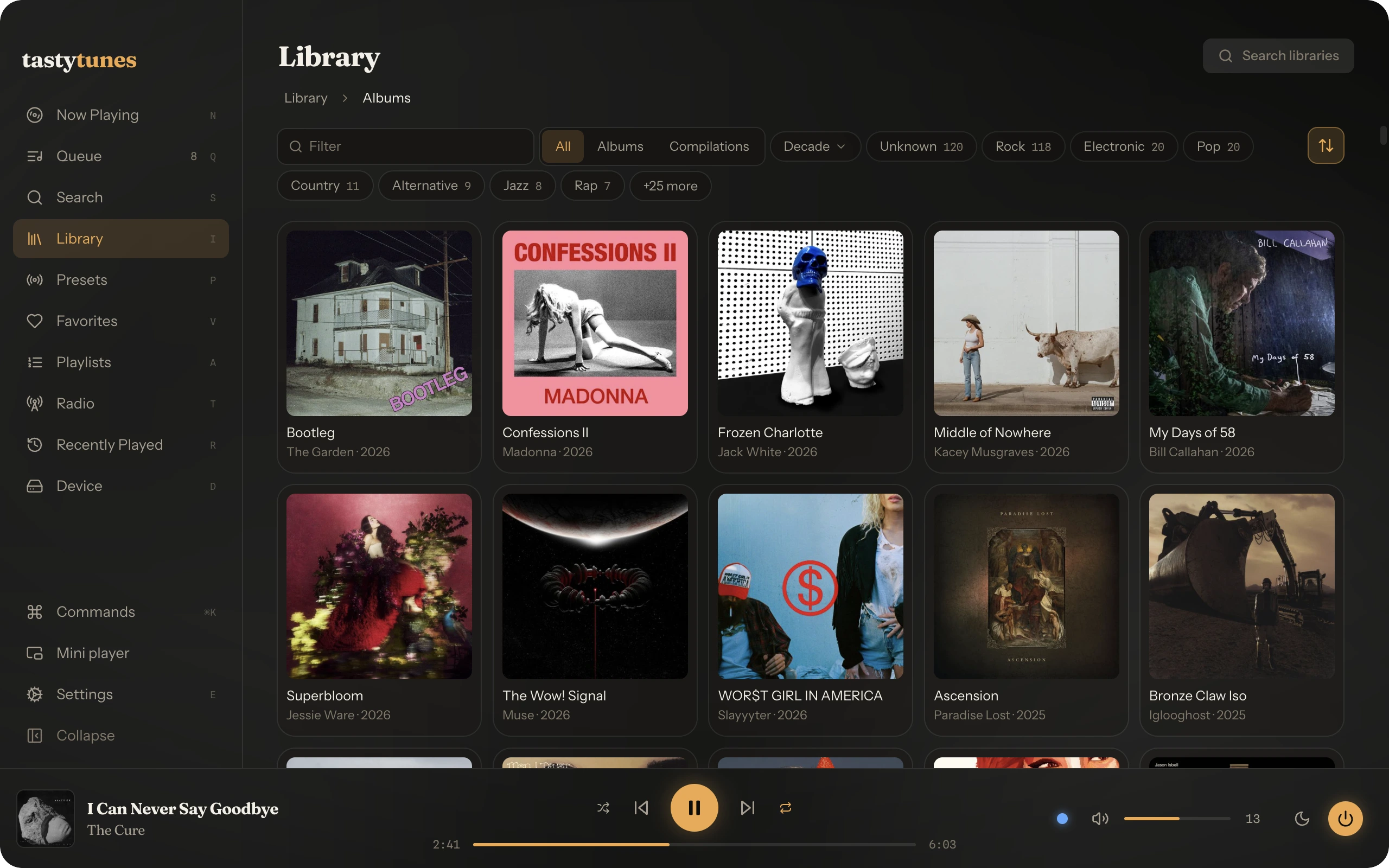Toggle the Unknown genre filter chip
Screen dimensions: 1389x868
[x=921, y=146]
